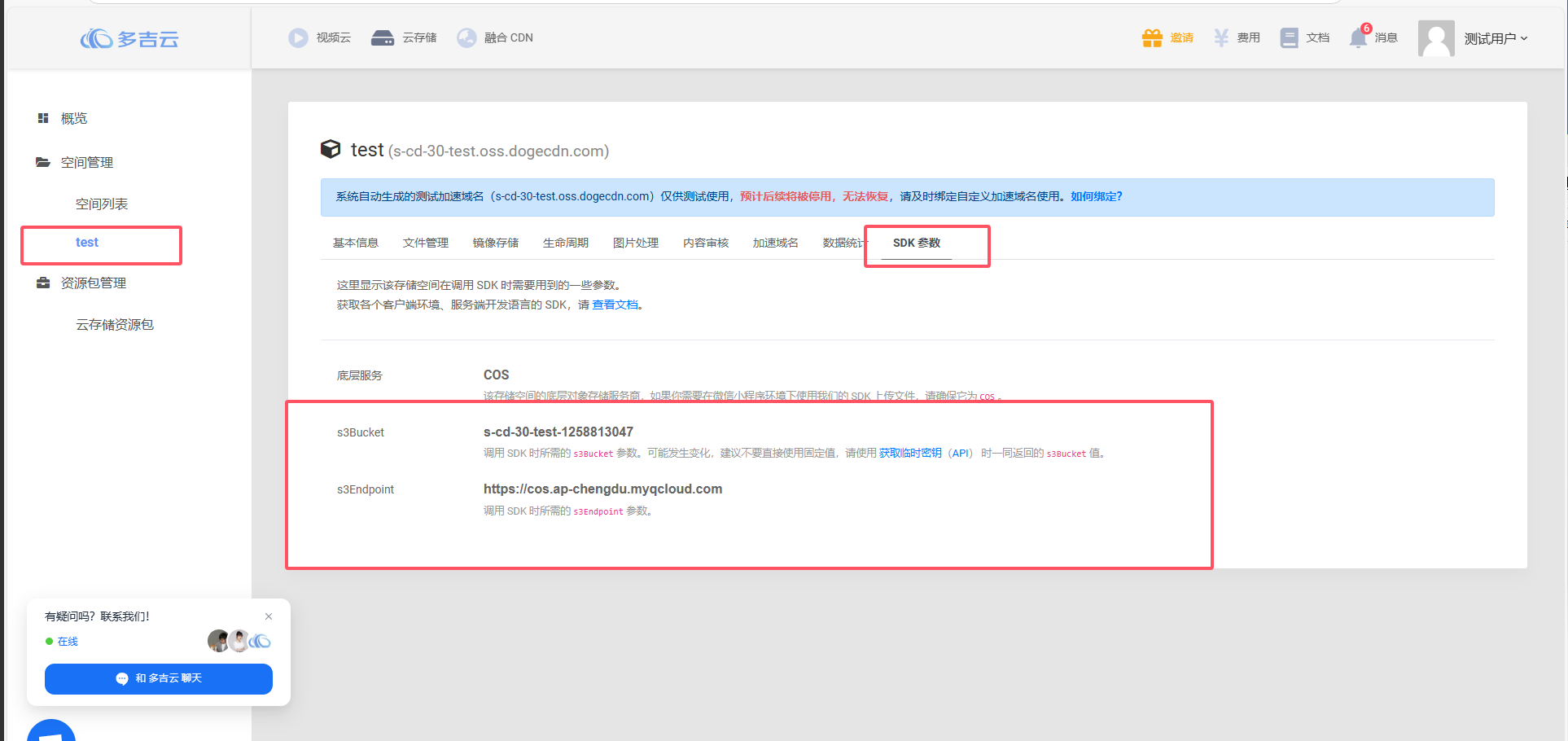The image size is (1568, 741).
Task: Click the 多吉云 logo
Action: [129, 38]
